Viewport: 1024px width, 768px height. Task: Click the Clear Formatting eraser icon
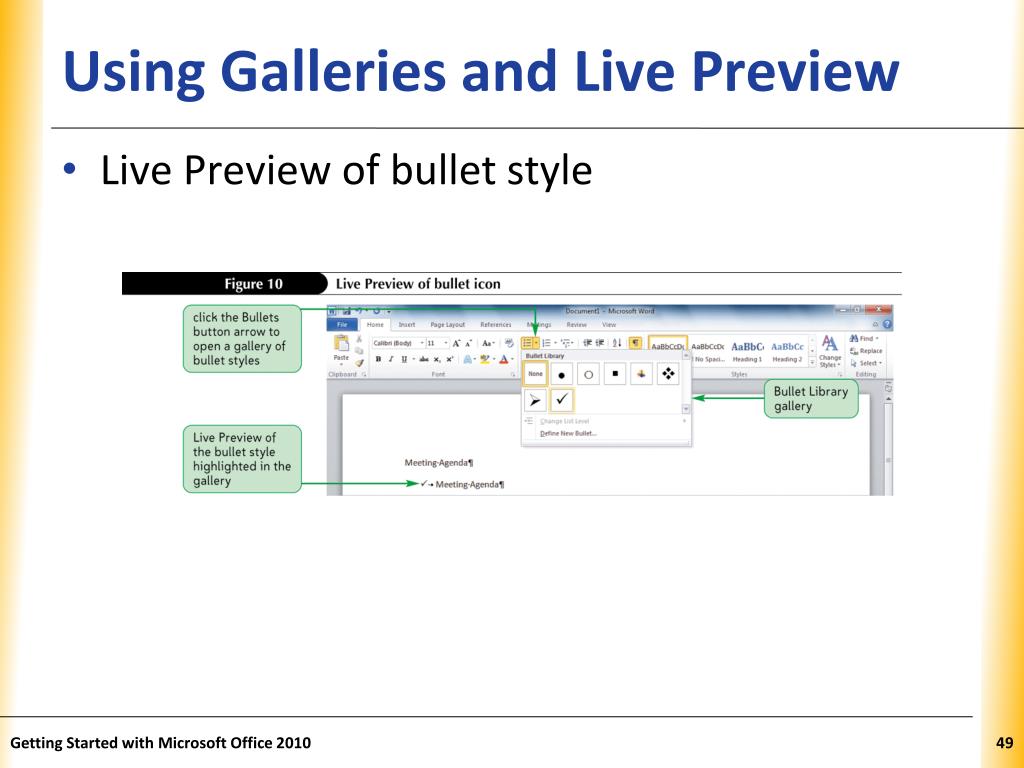(x=509, y=343)
